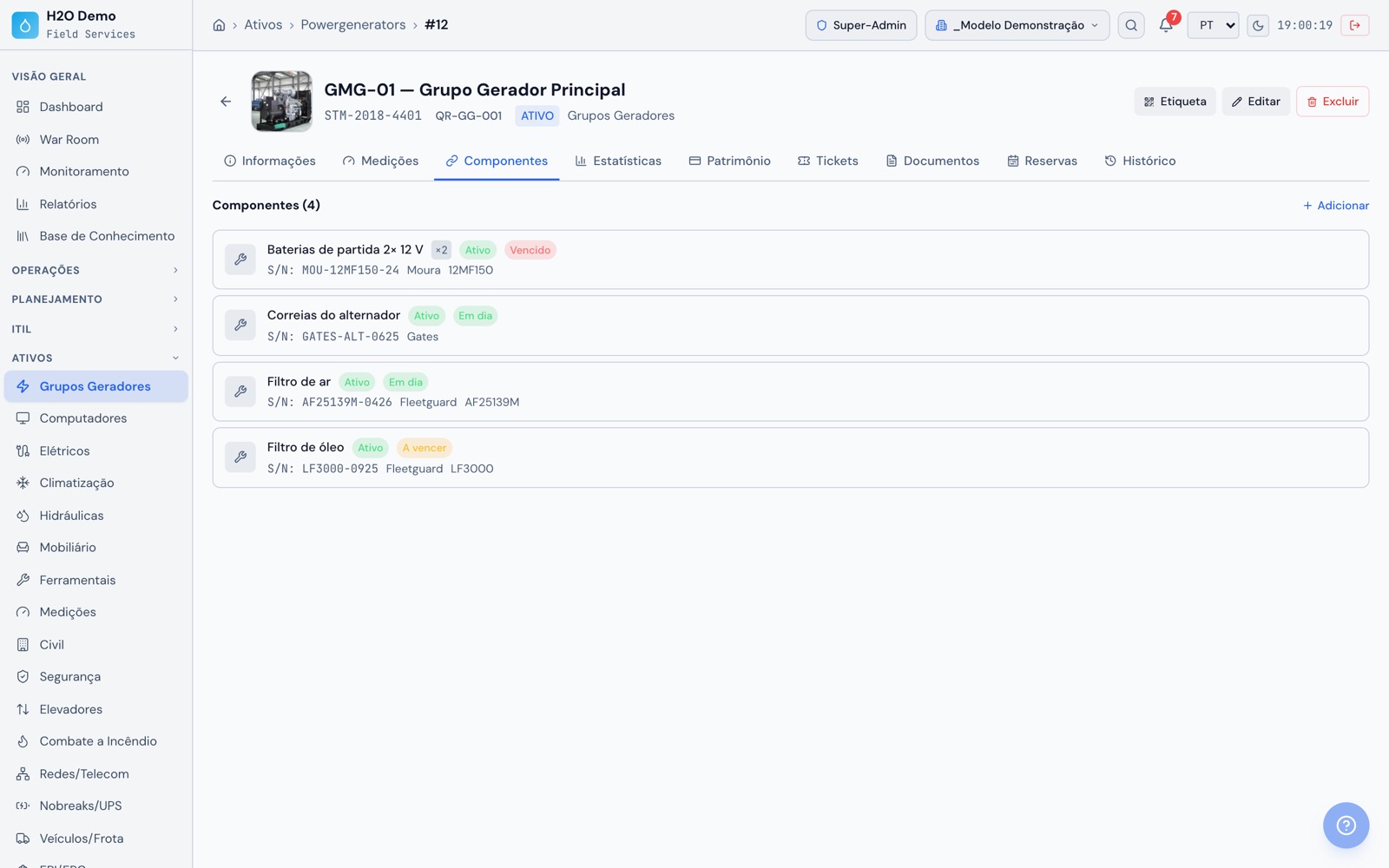
Task: Click the Super-Admin role badge
Action: [x=861, y=25]
